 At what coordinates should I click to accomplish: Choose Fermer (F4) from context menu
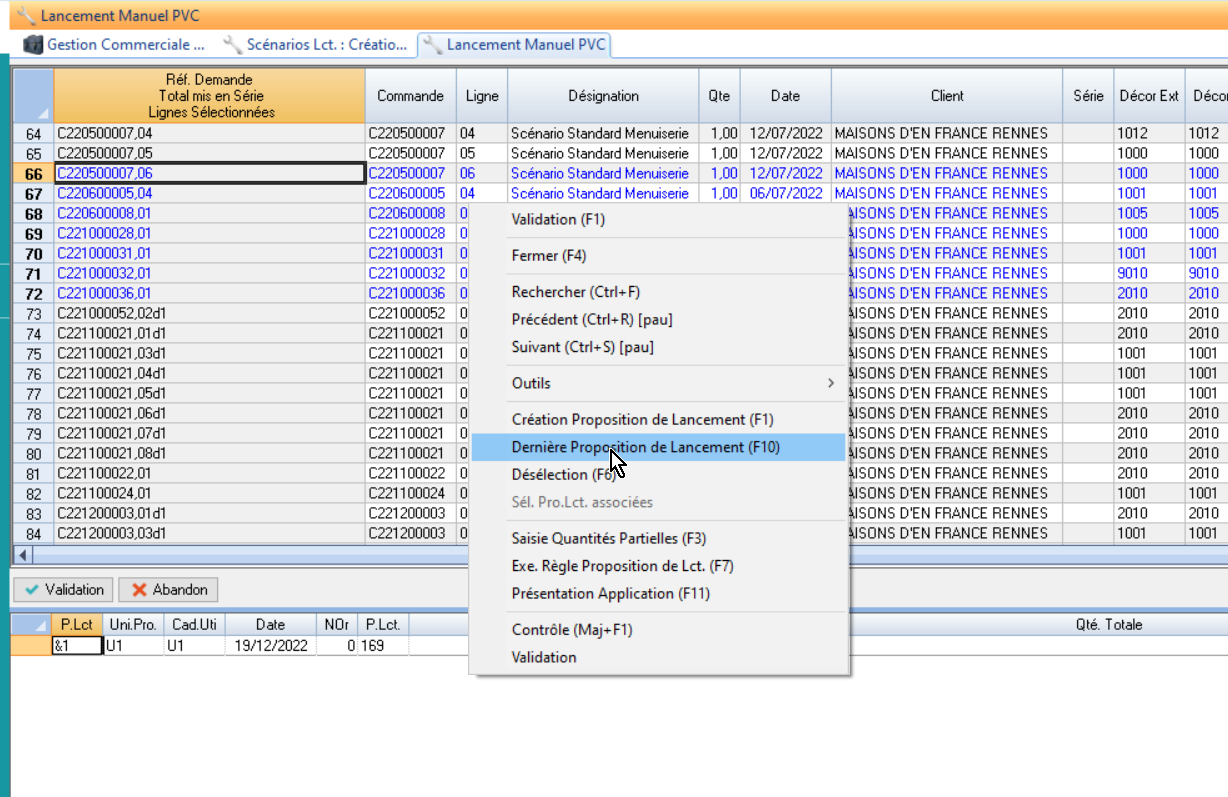tap(548, 256)
